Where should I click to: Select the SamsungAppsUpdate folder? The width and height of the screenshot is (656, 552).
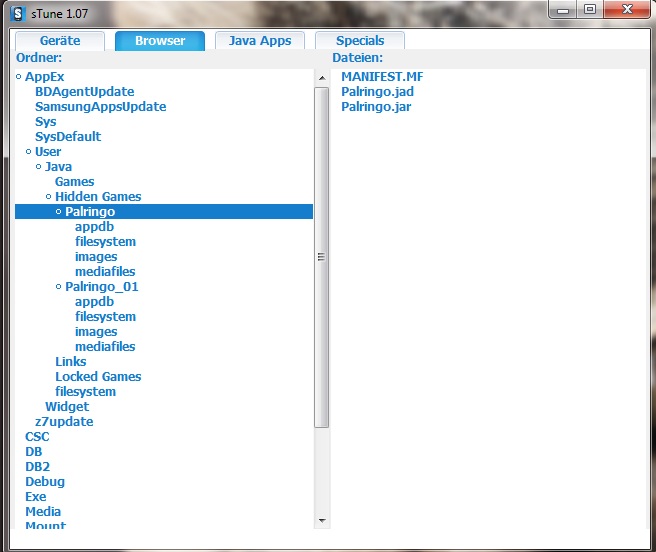coord(100,107)
